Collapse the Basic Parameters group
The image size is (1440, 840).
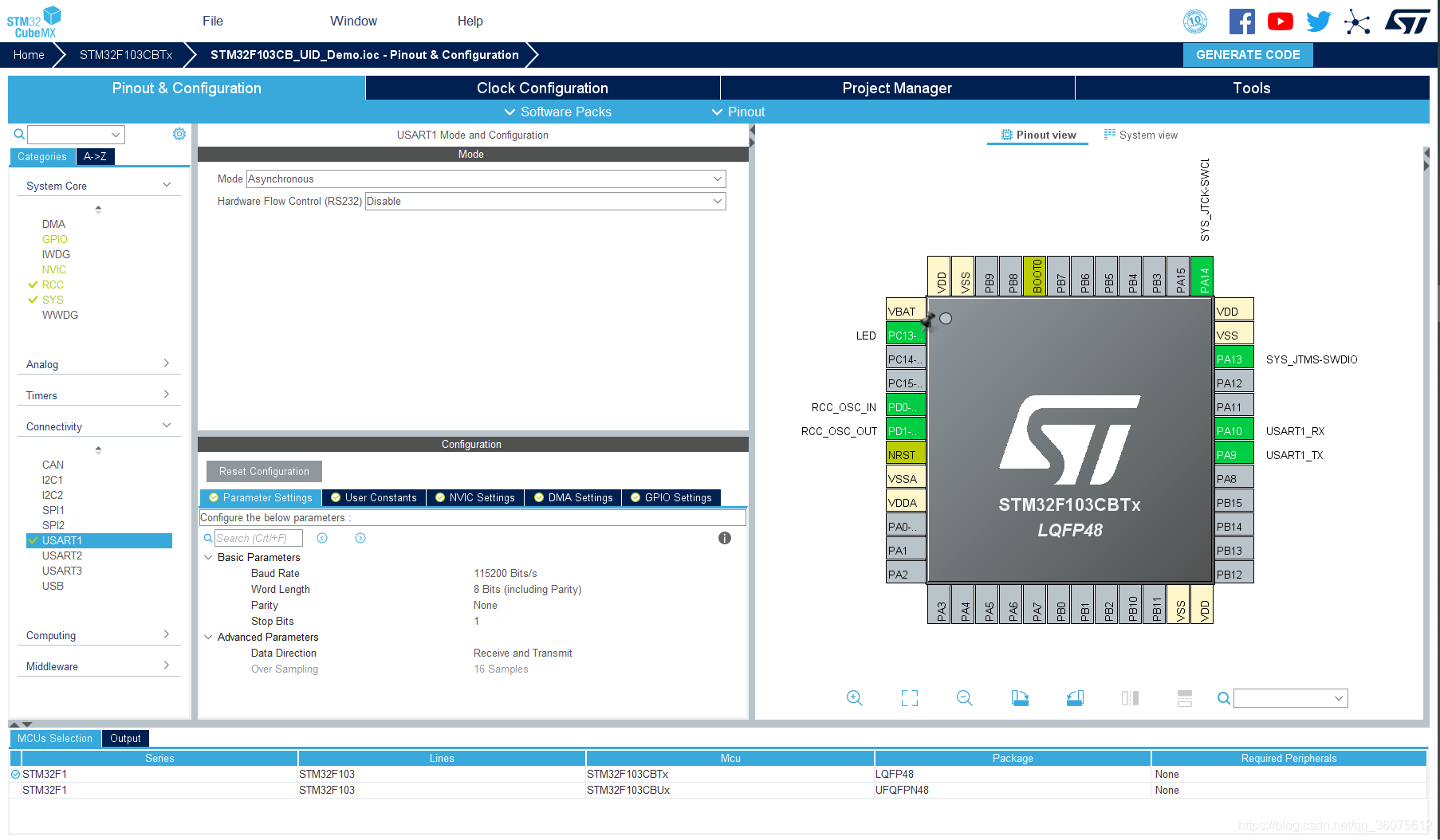tap(208, 557)
